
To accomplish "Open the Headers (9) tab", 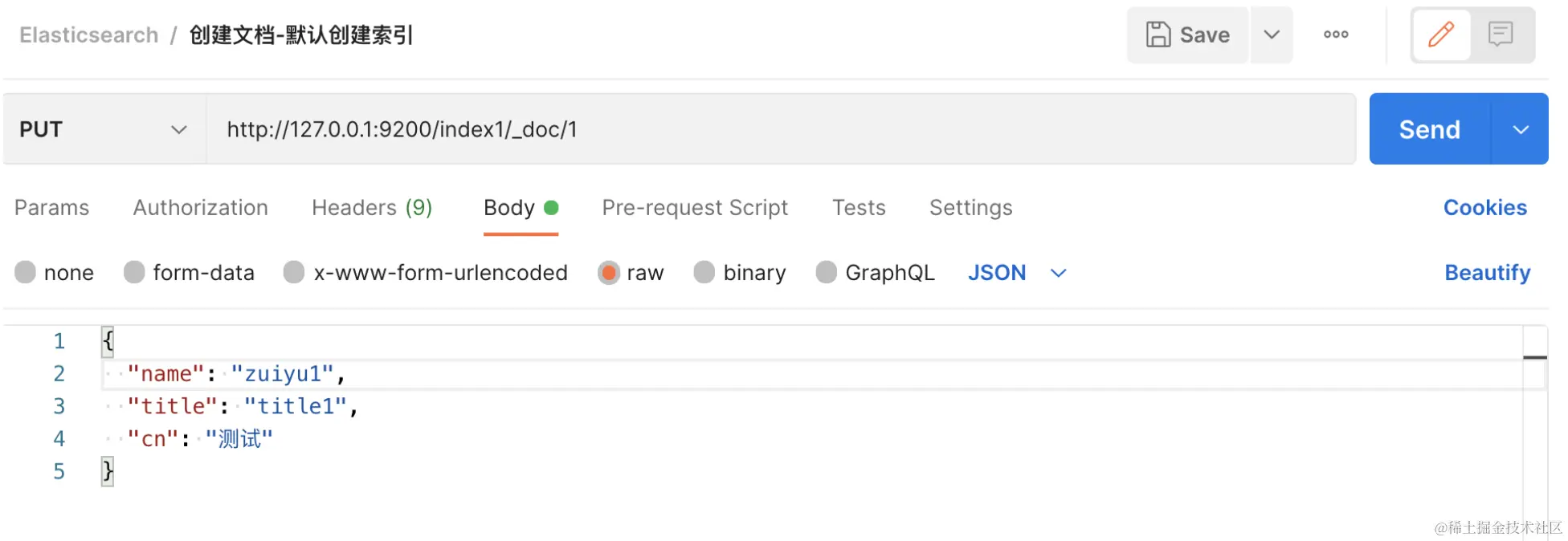I will tap(372, 208).
